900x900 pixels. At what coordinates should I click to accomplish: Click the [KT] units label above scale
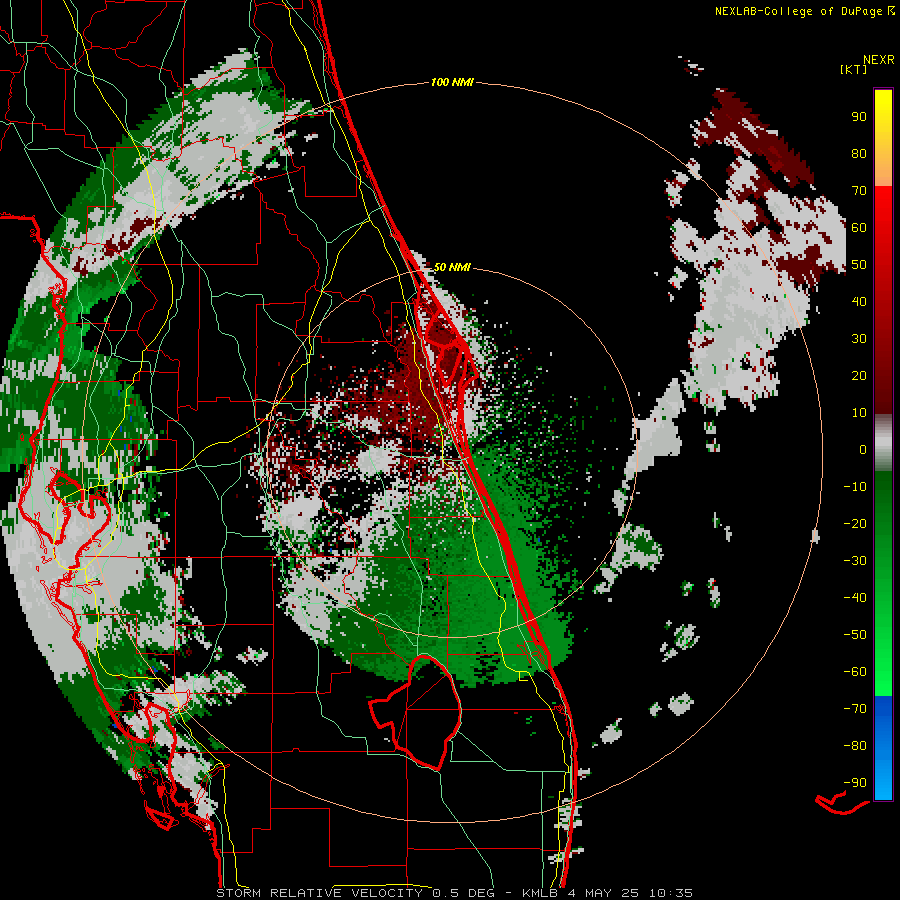coord(854,69)
